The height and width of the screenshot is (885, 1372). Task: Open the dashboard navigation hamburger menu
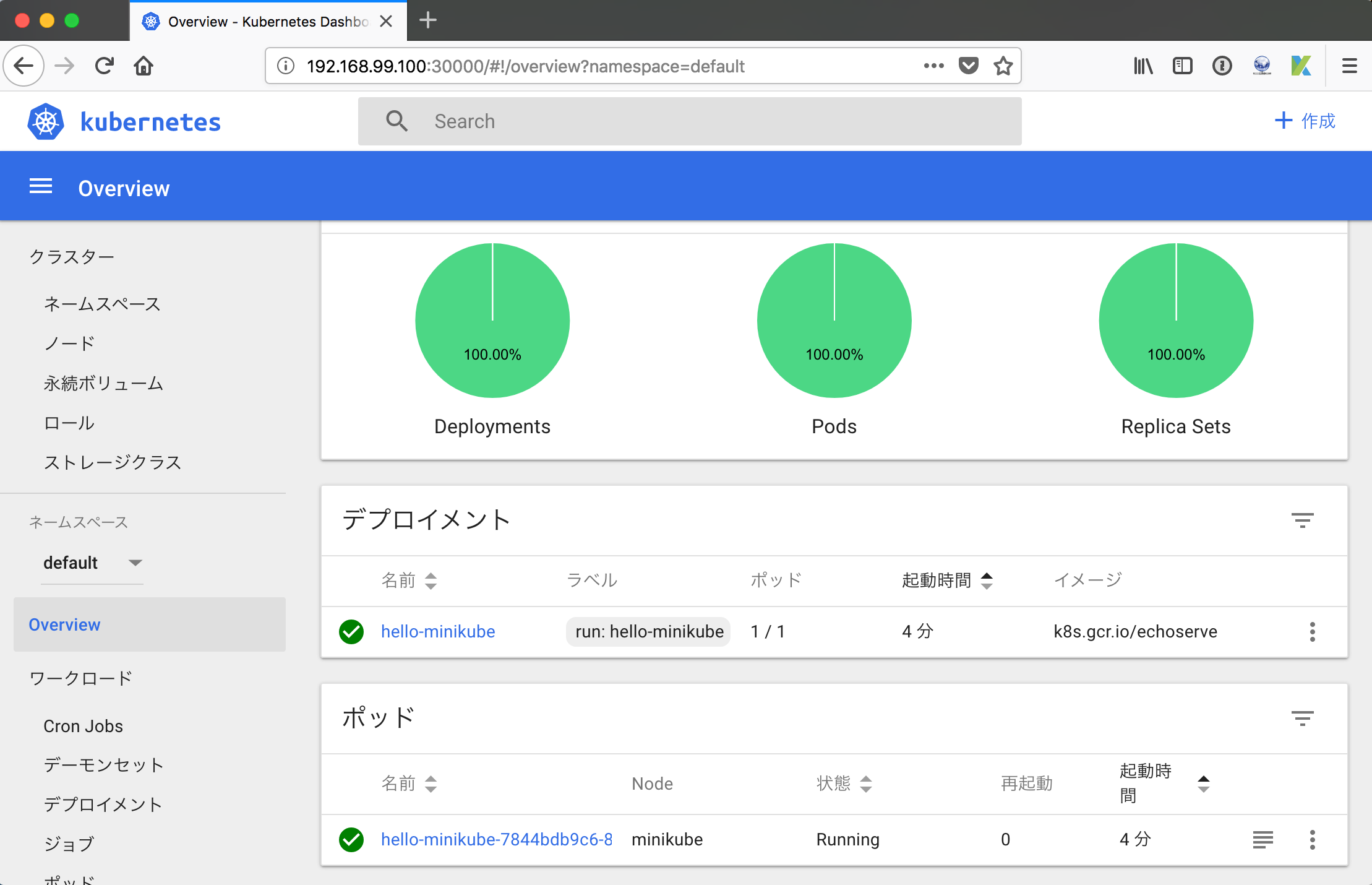[41, 186]
